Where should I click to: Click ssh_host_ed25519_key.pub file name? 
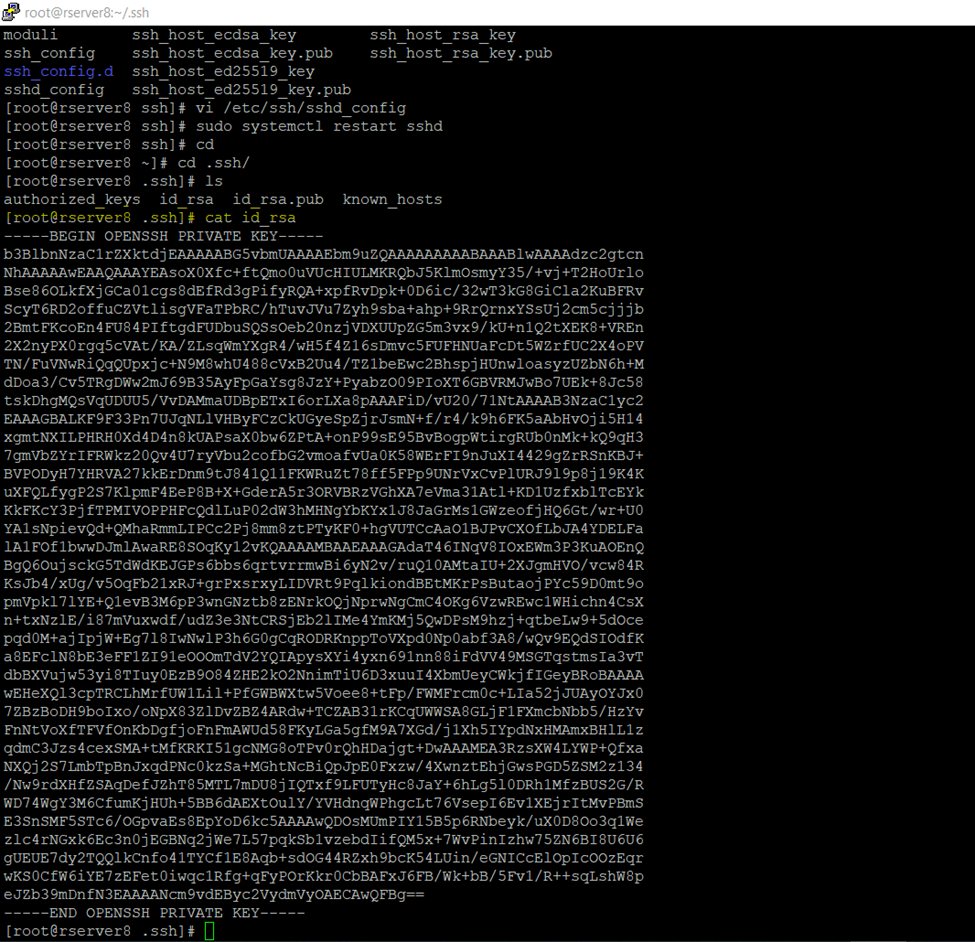tap(241, 89)
